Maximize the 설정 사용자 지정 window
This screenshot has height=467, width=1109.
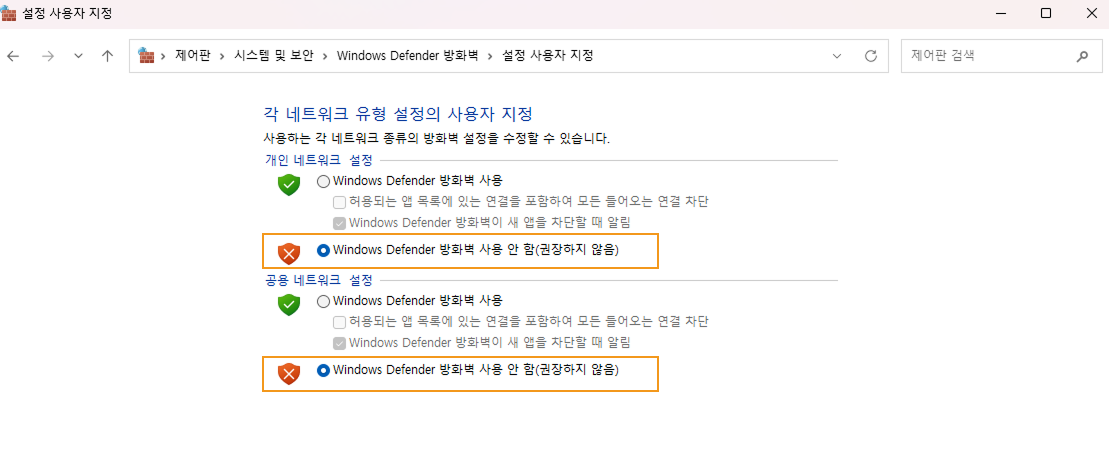point(1046,13)
